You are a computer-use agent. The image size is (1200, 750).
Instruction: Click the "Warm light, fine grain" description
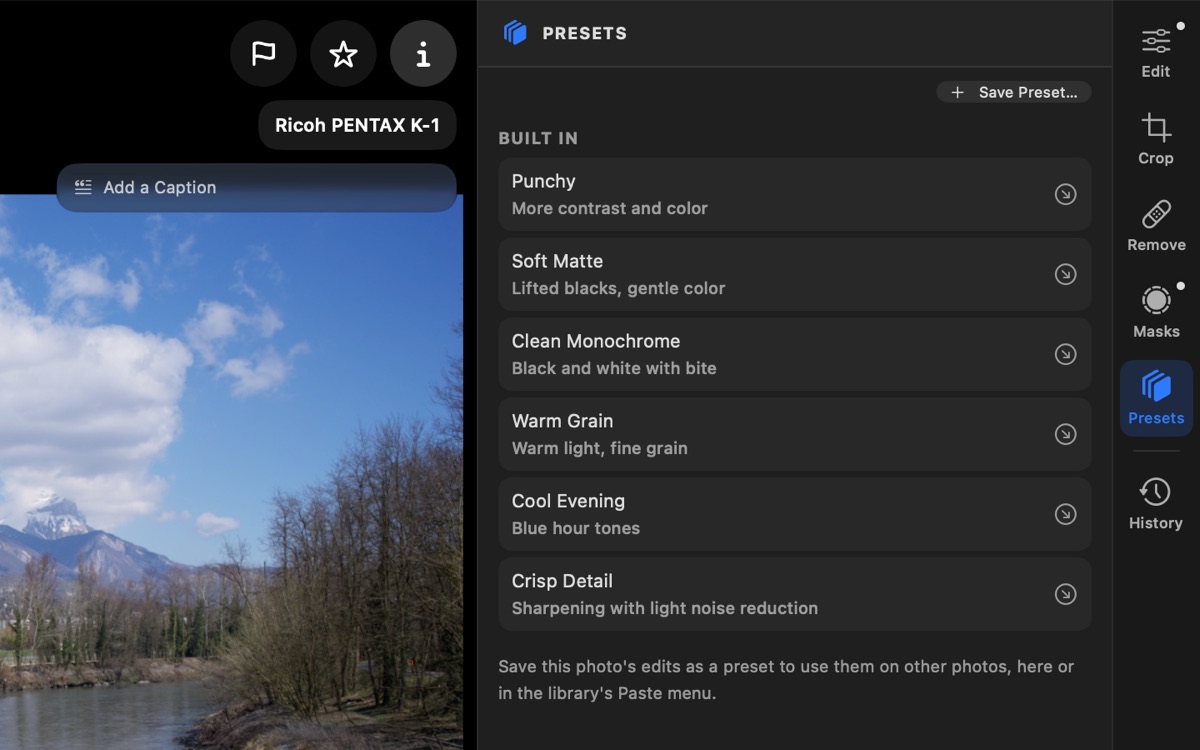[x=600, y=448]
